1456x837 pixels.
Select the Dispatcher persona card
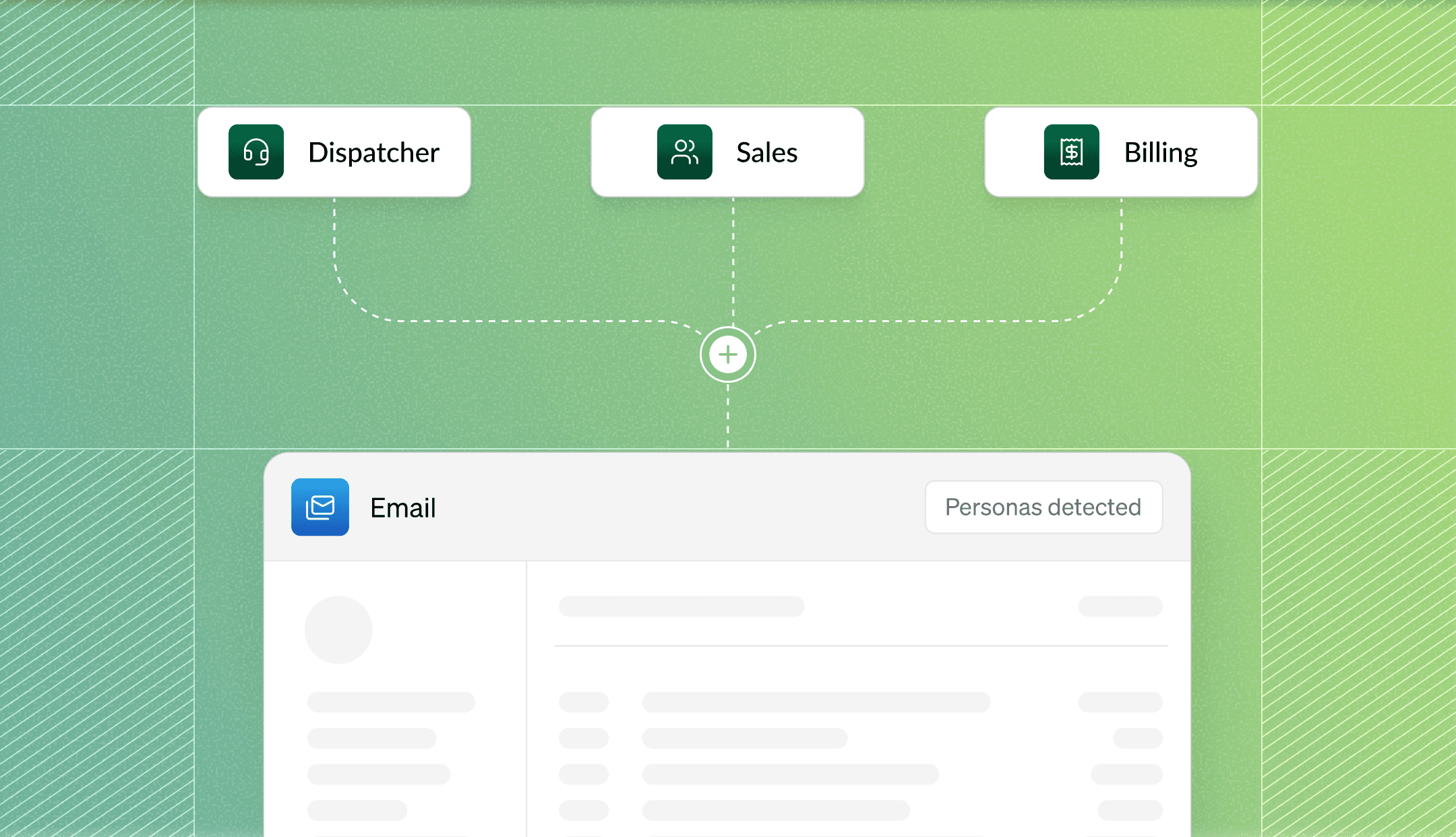coord(334,152)
